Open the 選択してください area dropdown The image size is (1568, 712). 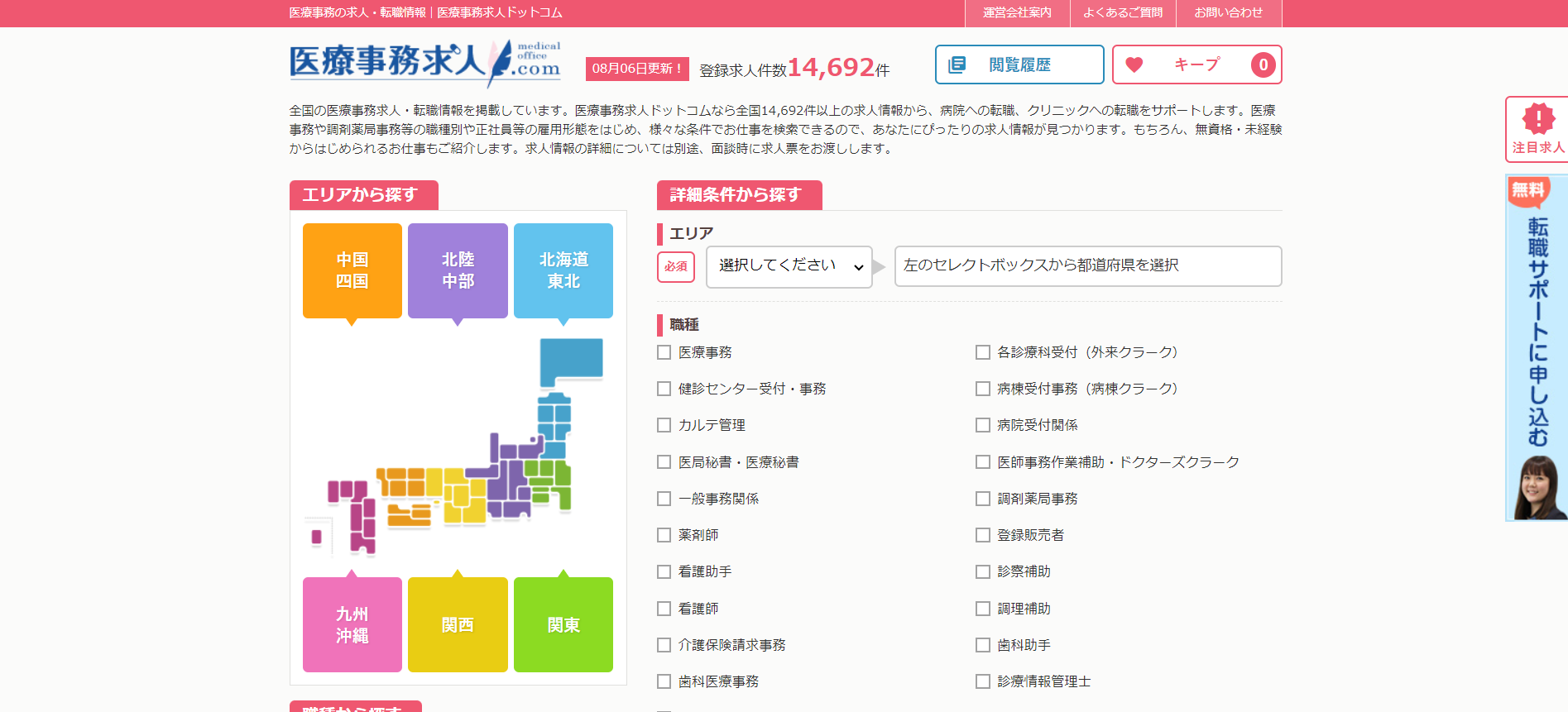click(x=789, y=266)
